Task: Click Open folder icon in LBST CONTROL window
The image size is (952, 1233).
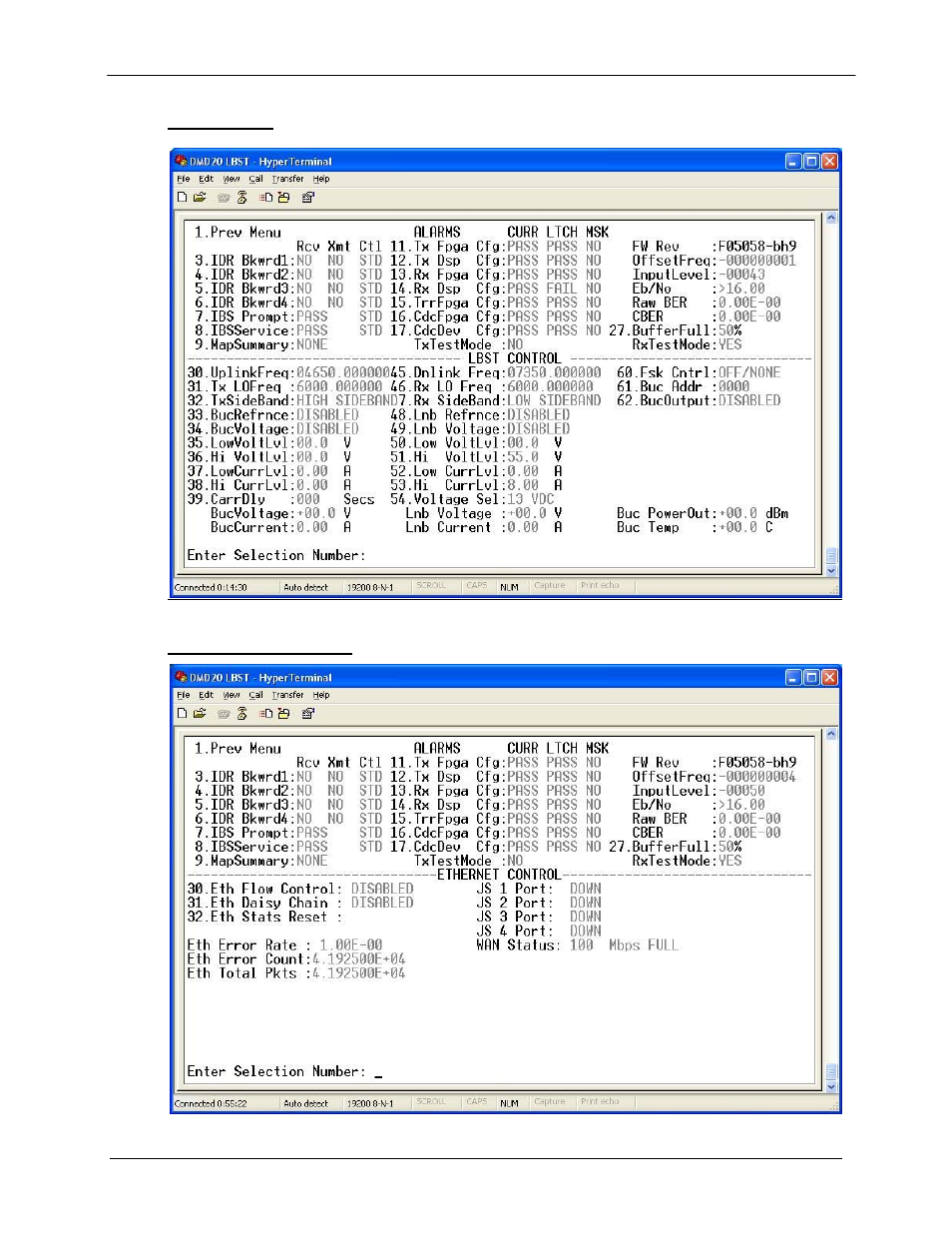Action: 200,198
